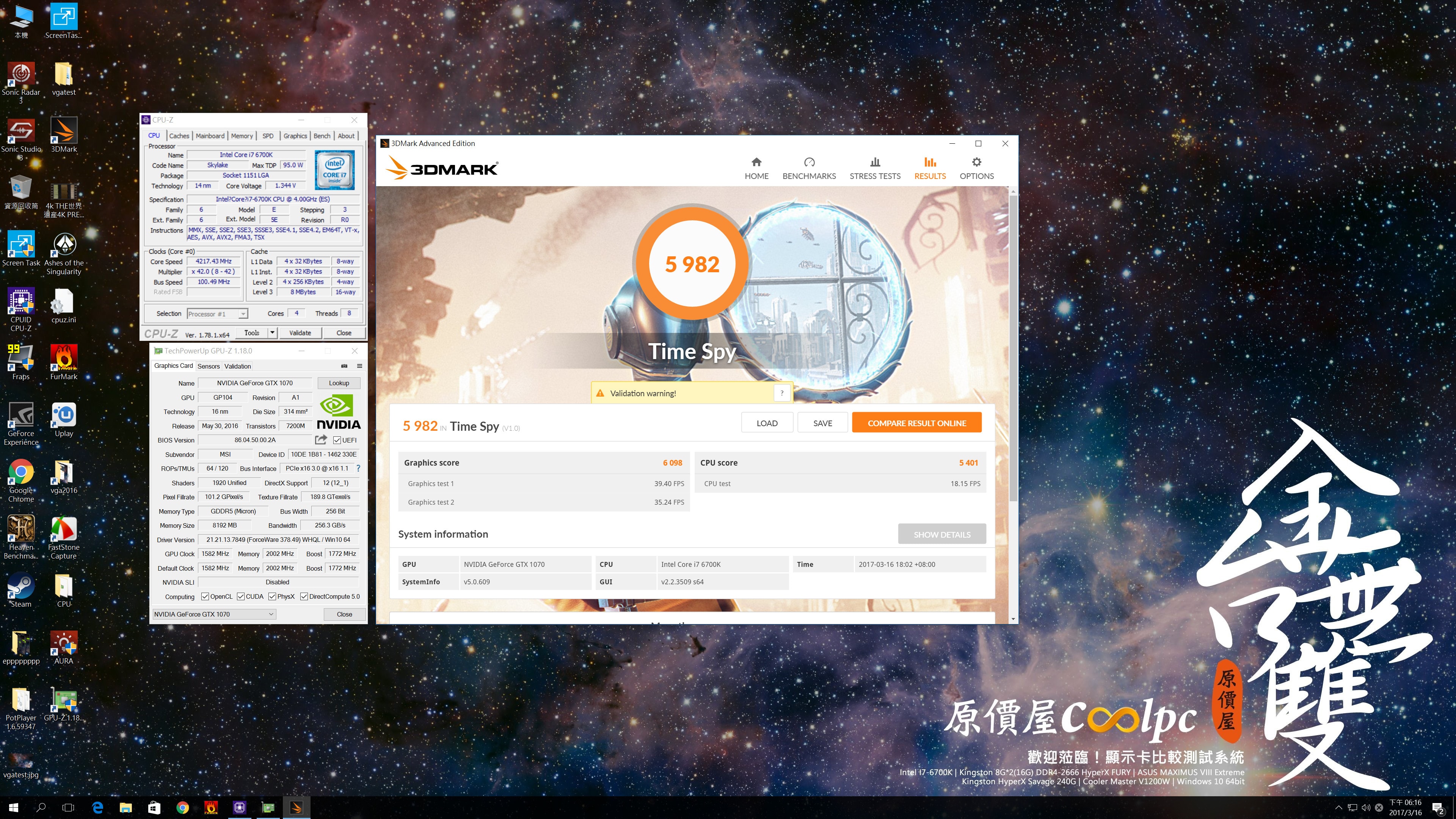Click the volume icon in system tray
Screen dimensions: 1456x819
(x=1365, y=808)
